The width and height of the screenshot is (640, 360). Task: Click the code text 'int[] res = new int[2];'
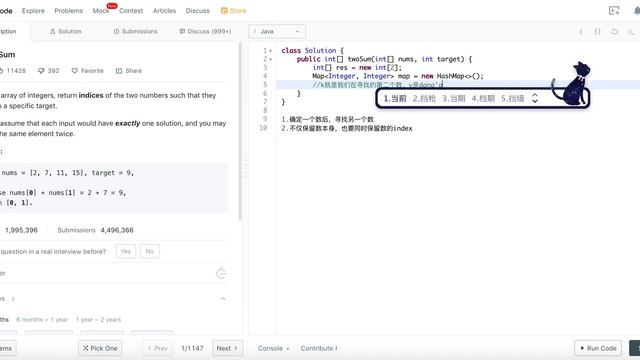pos(357,67)
